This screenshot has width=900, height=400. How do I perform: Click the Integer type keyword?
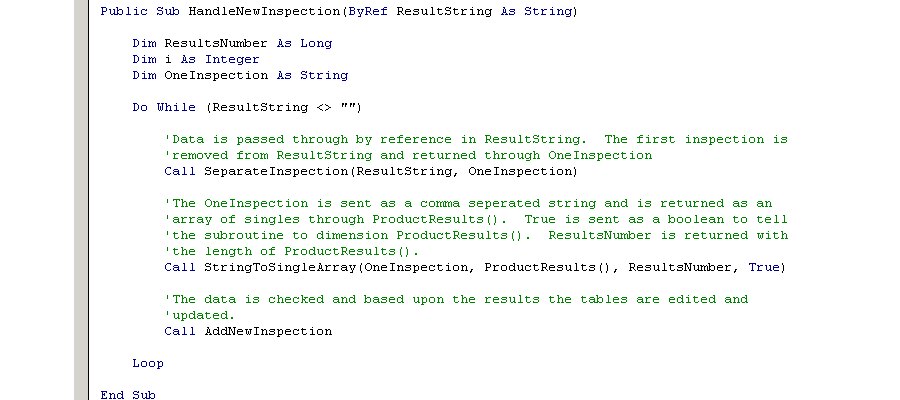click(232, 59)
